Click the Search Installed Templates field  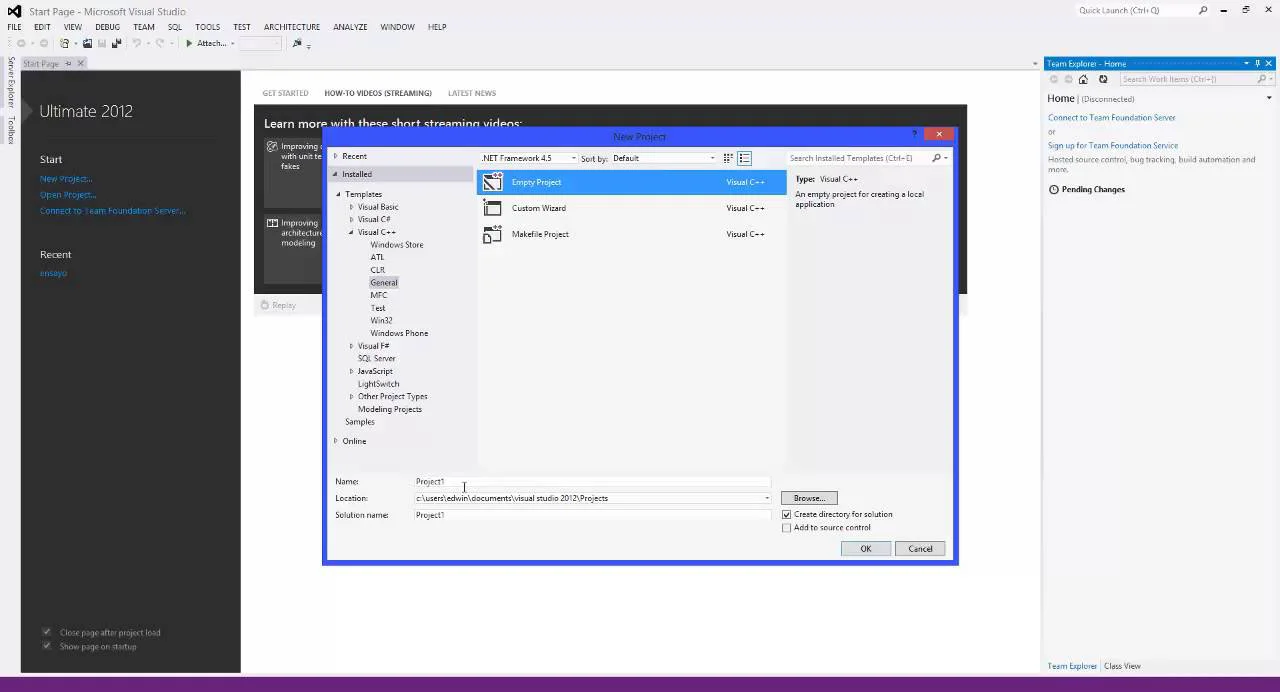coord(859,158)
